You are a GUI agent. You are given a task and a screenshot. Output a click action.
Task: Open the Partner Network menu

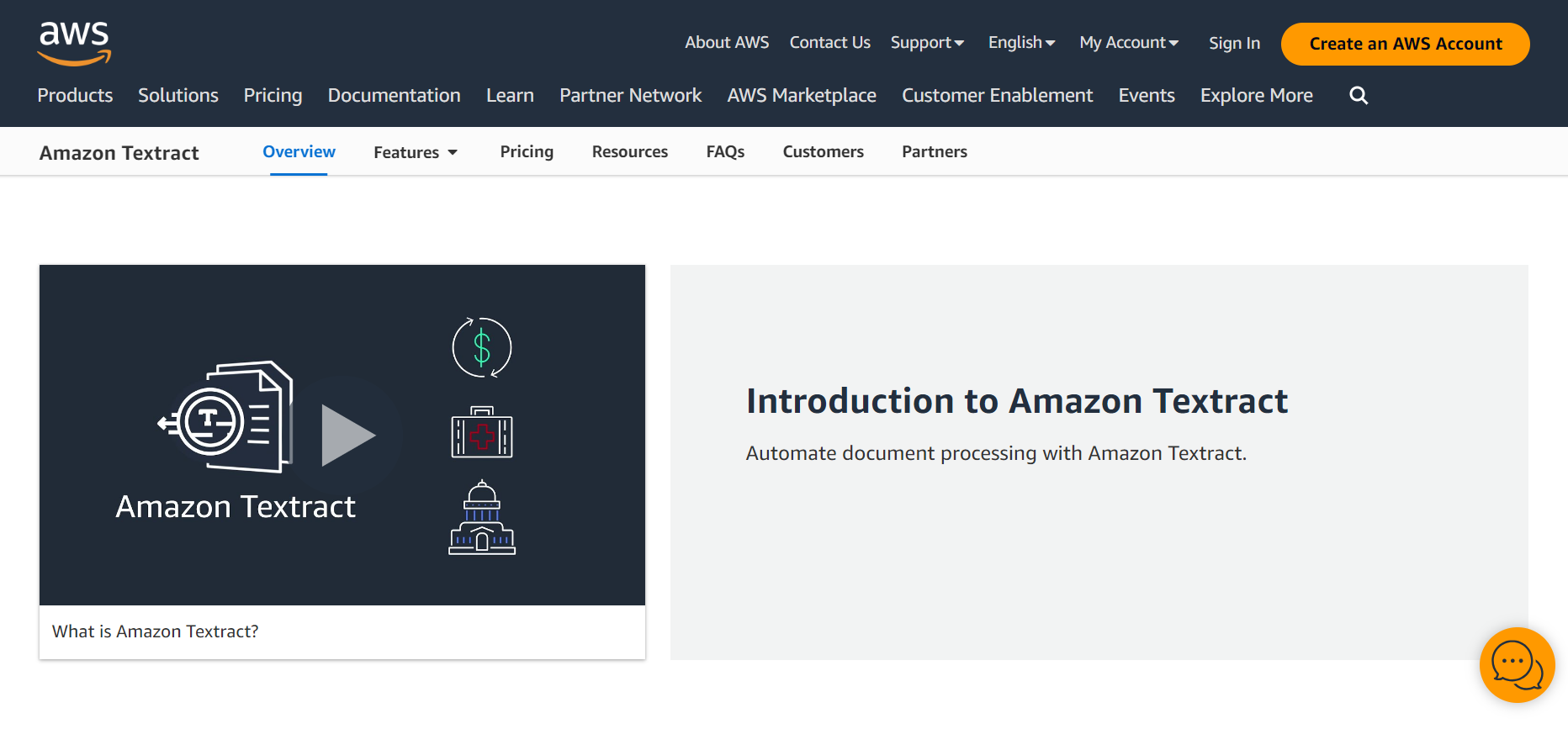[x=630, y=96]
